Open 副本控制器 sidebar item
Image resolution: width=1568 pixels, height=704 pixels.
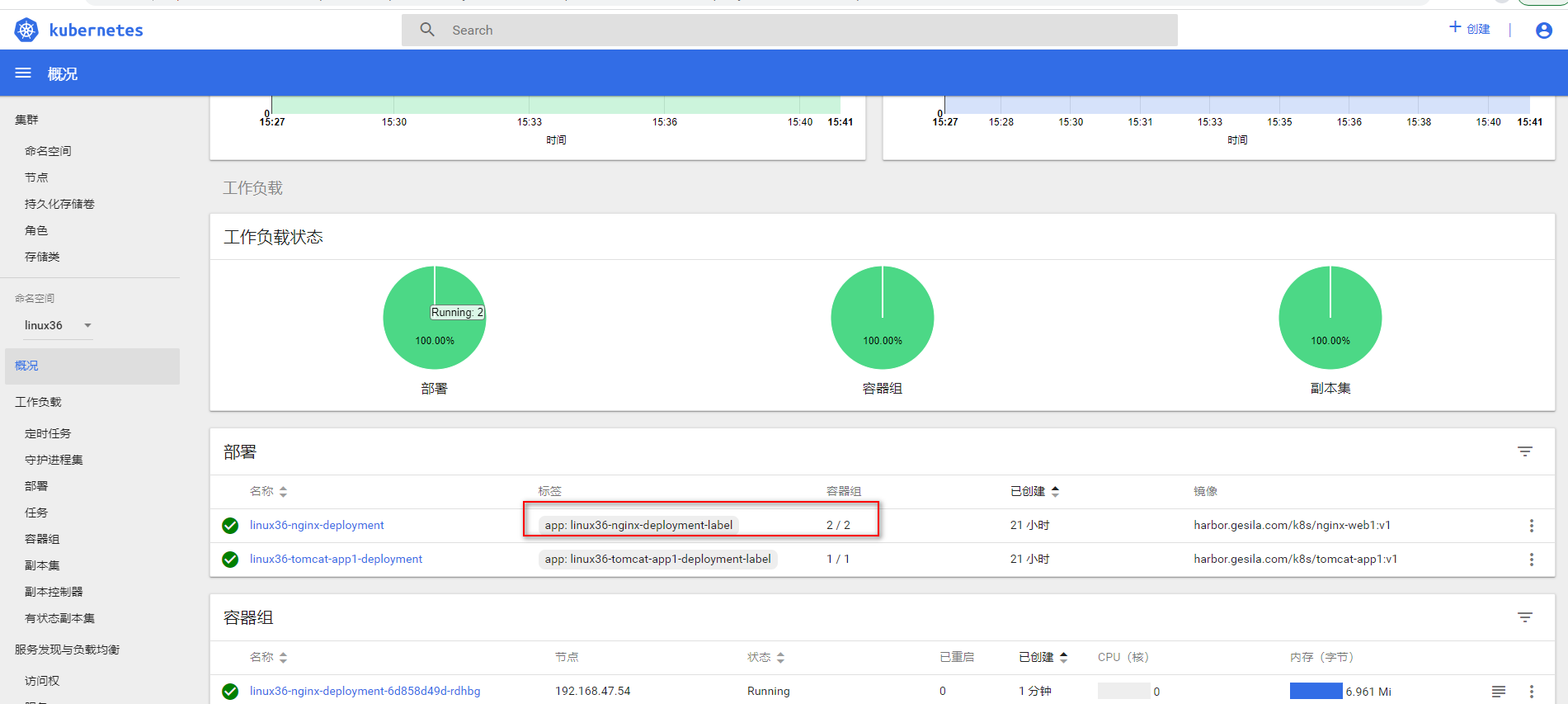(x=54, y=592)
